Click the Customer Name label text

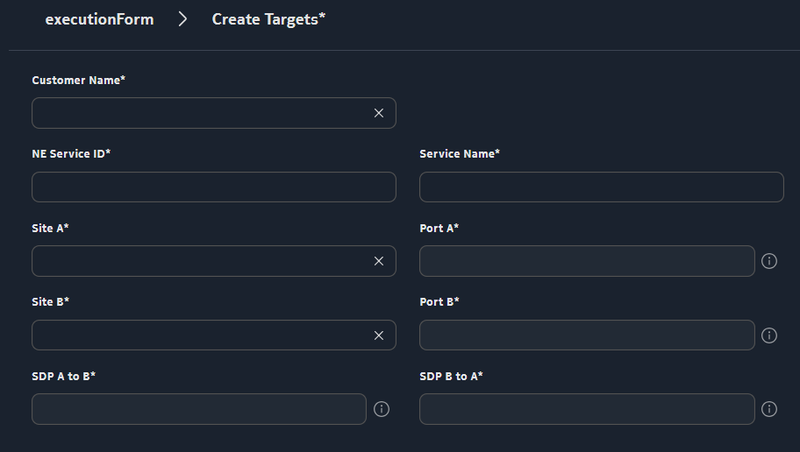(78, 80)
